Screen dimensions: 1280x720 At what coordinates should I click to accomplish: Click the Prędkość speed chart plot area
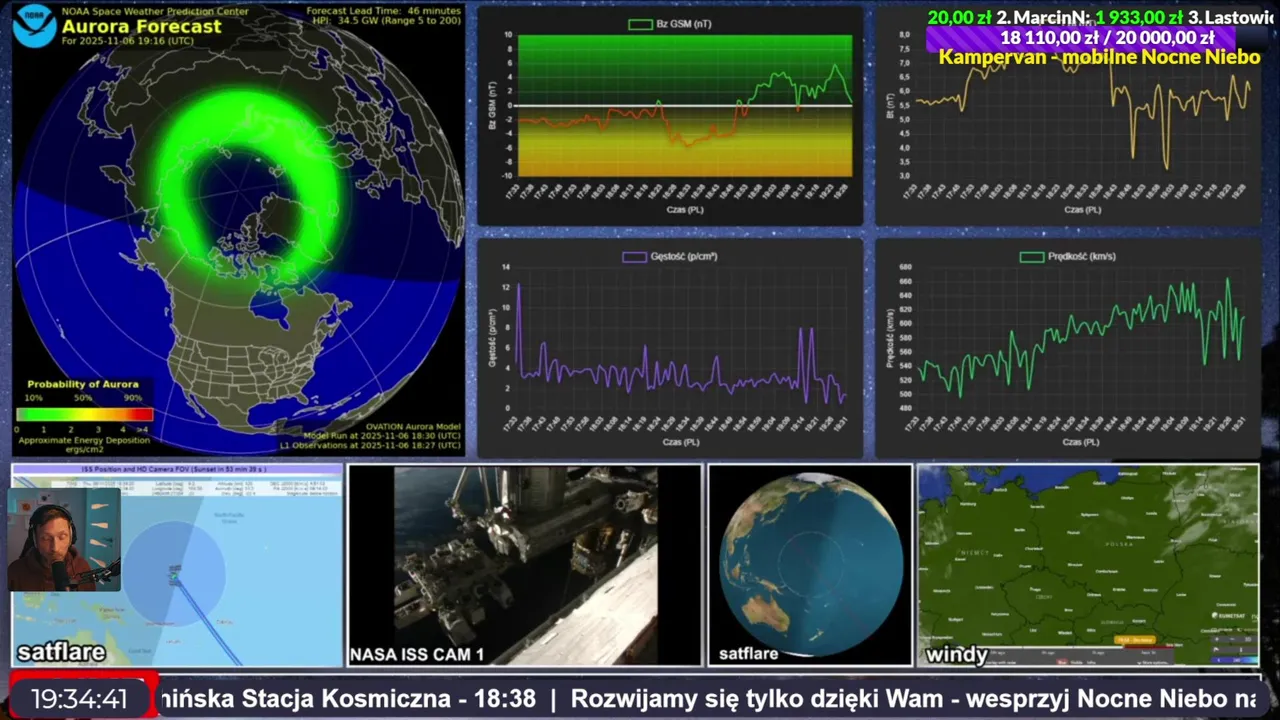1081,337
